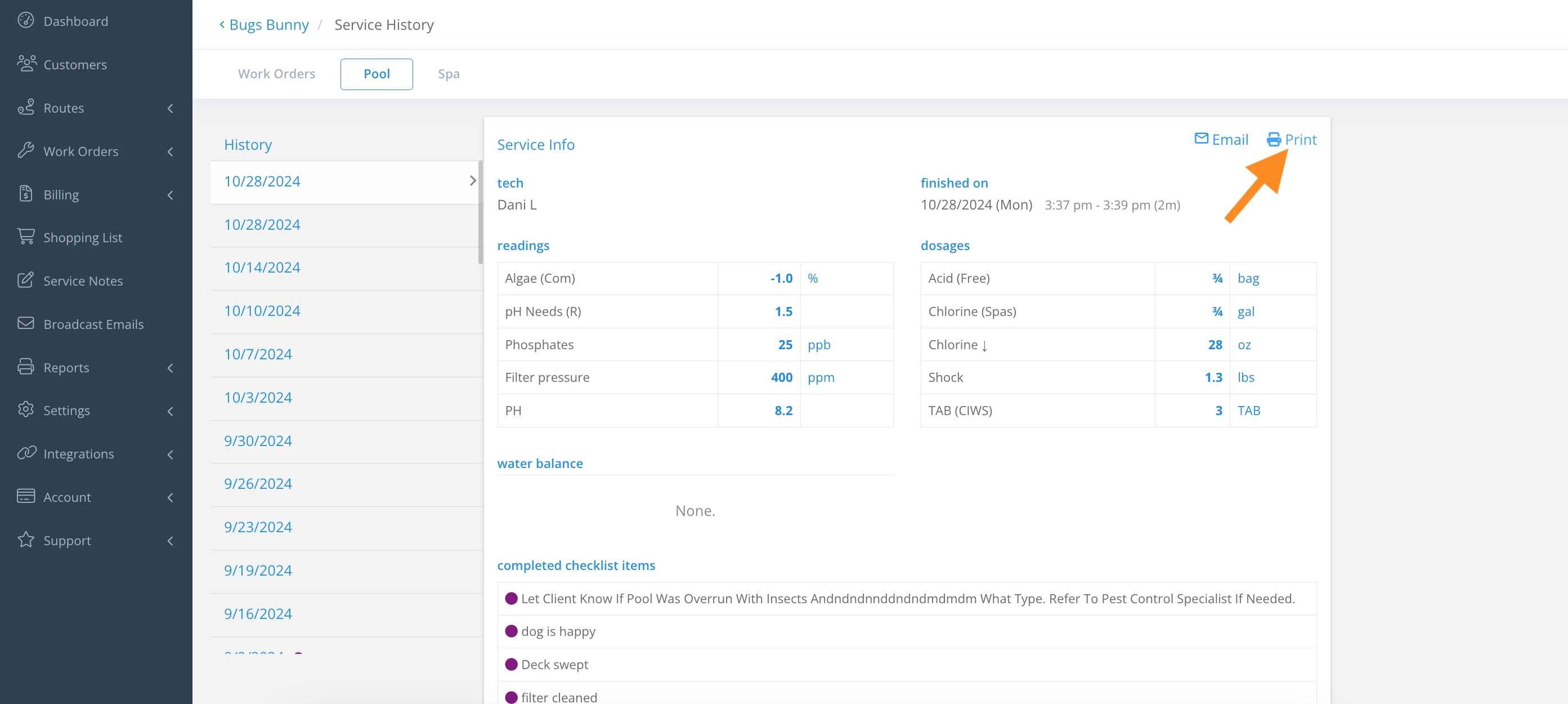Viewport: 1568px width, 704px height.
Task: Click purple dot beside Deck swept
Action: coord(511,664)
